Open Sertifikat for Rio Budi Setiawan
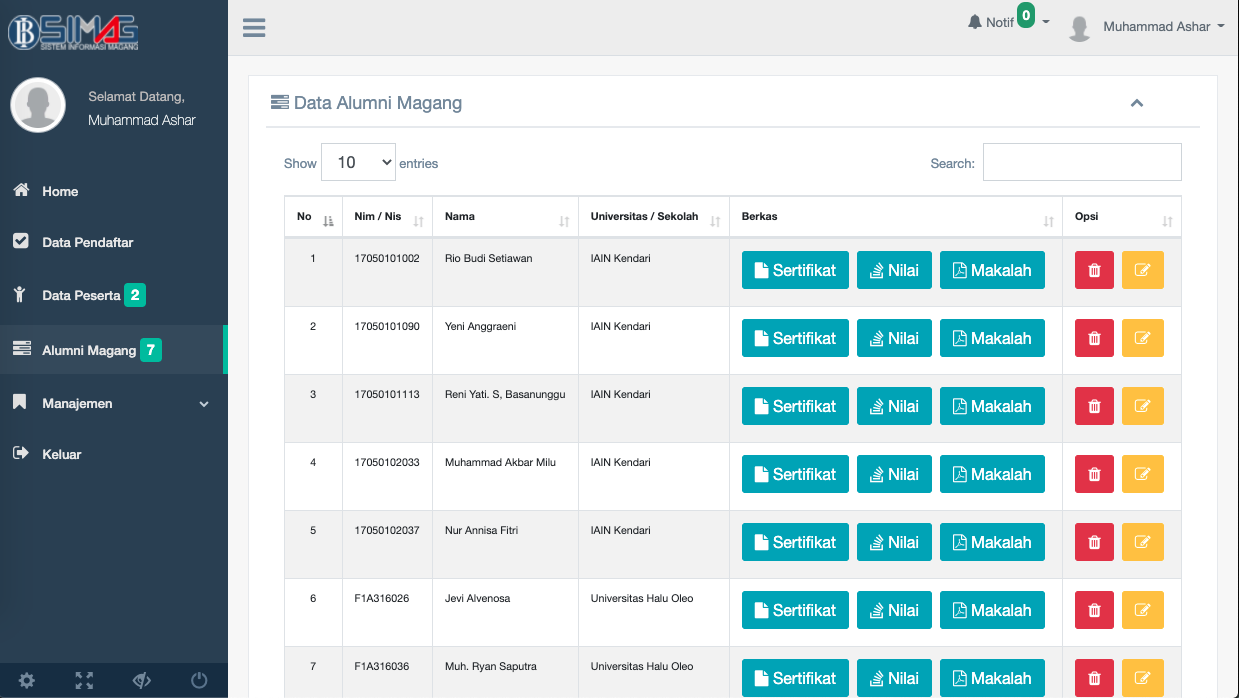Screen dimensions: 1239x698 pos(795,270)
